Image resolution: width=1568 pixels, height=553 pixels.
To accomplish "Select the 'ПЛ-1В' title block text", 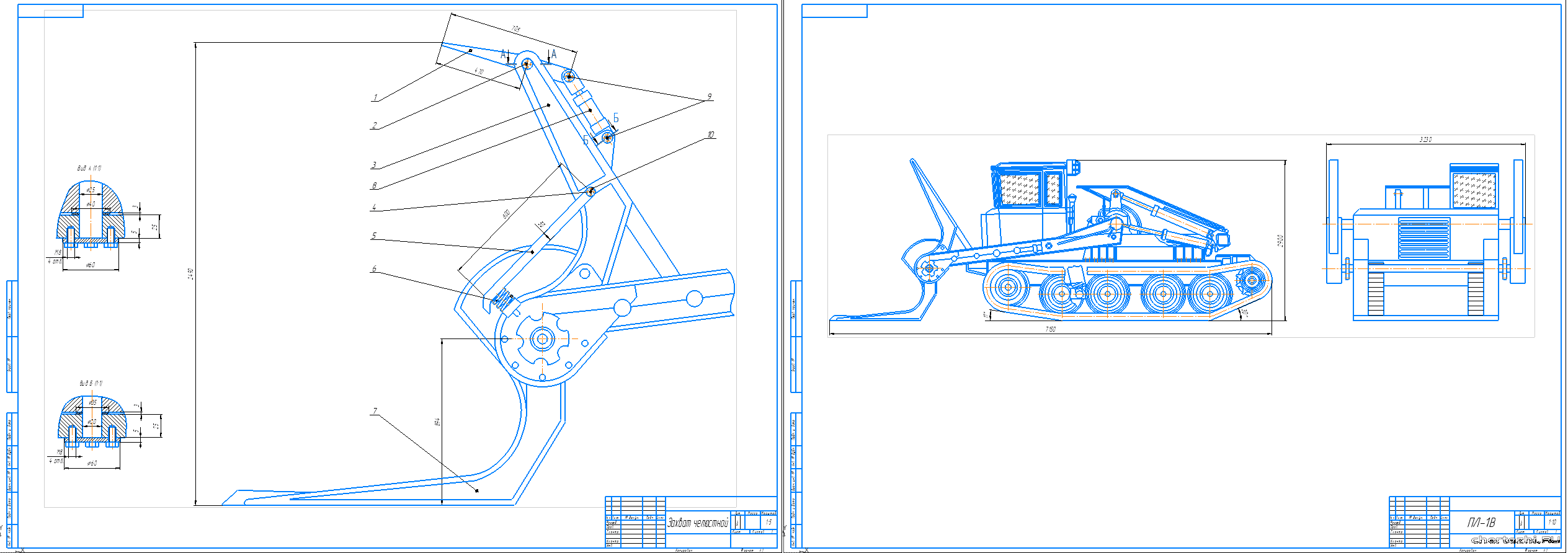I will (1481, 523).
